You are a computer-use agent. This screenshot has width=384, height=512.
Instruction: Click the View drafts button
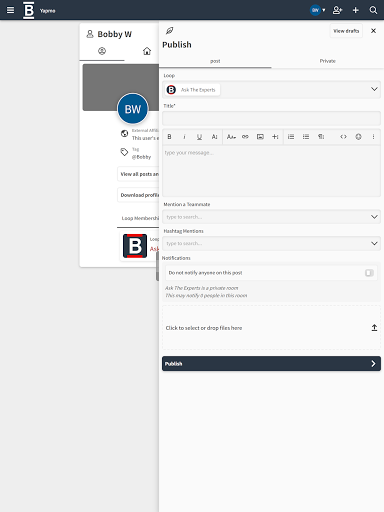(x=346, y=31)
